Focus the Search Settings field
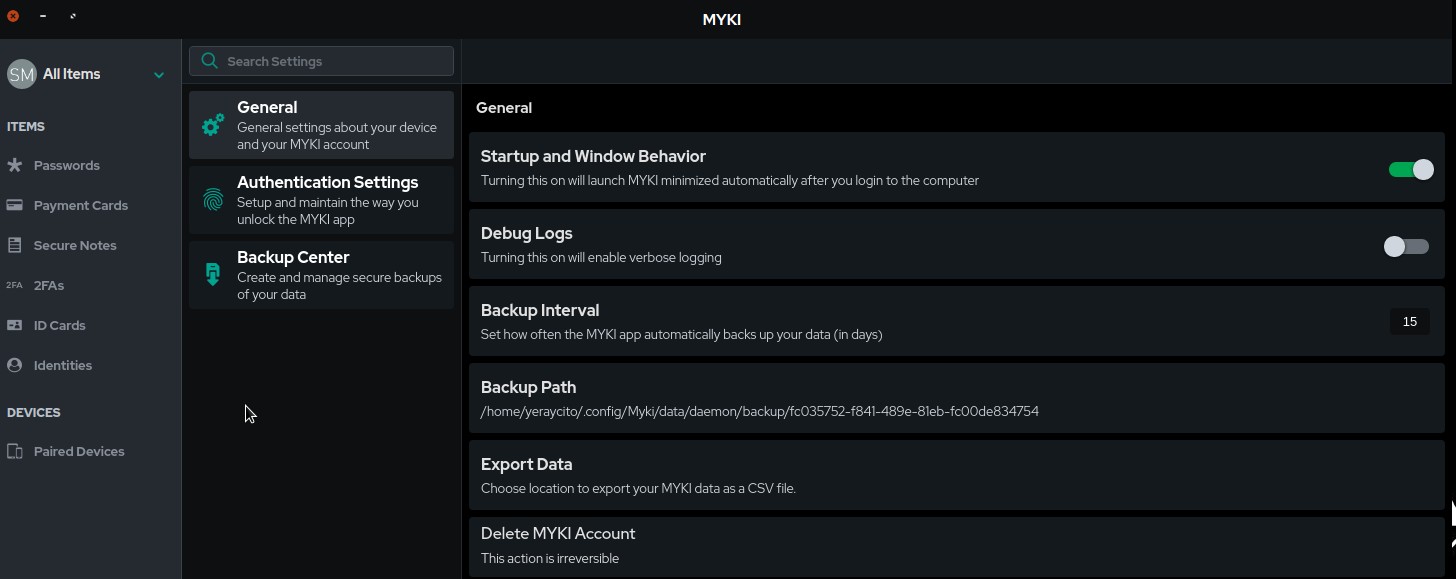Screen dimensions: 1456x579 330,61
